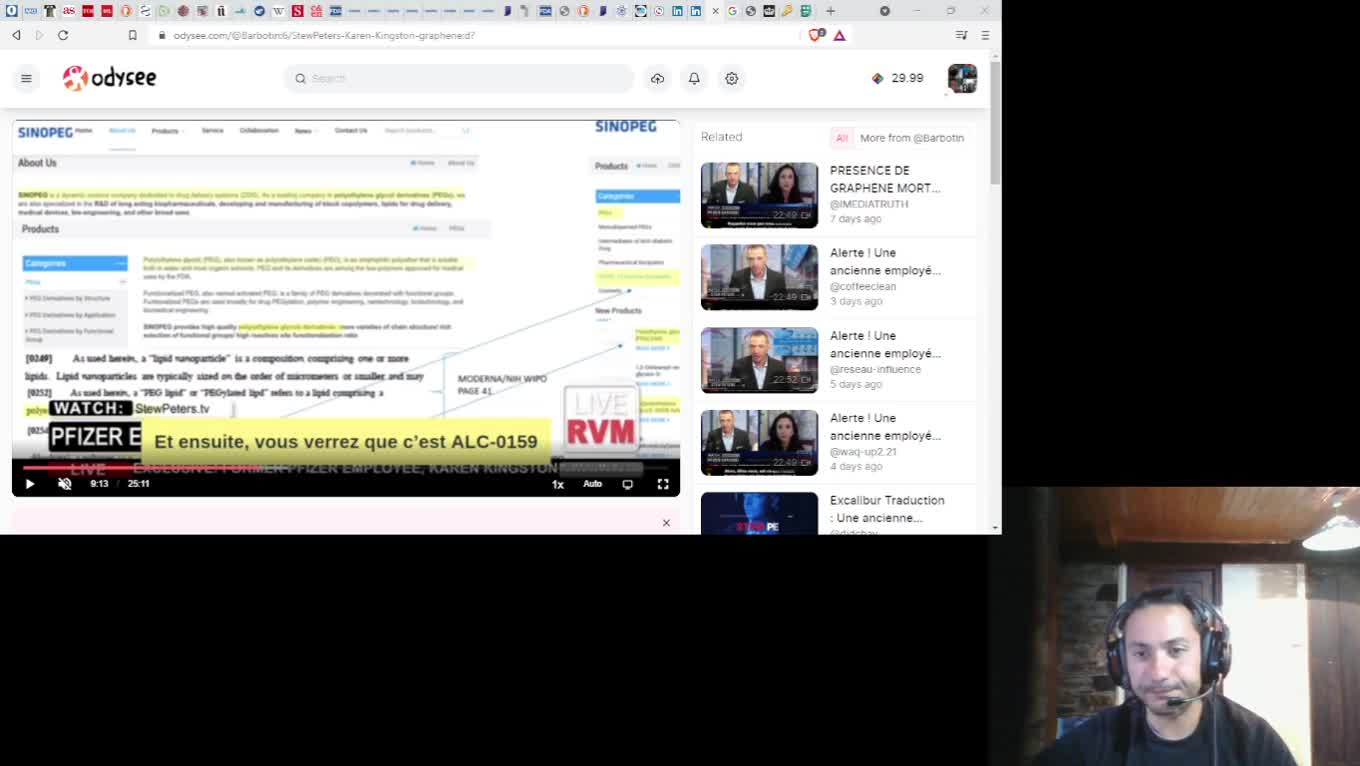This screenshot has width=1360, height=766.
Task: Seek on the video progress bar
Action: point(346,467)
